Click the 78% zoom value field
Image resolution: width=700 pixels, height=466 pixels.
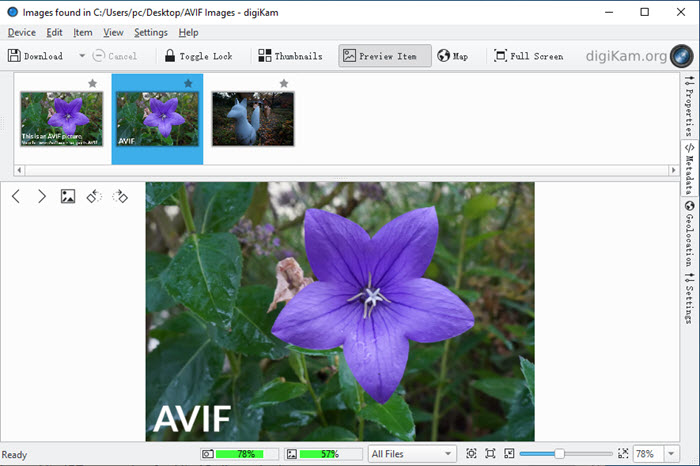[648, 454]
